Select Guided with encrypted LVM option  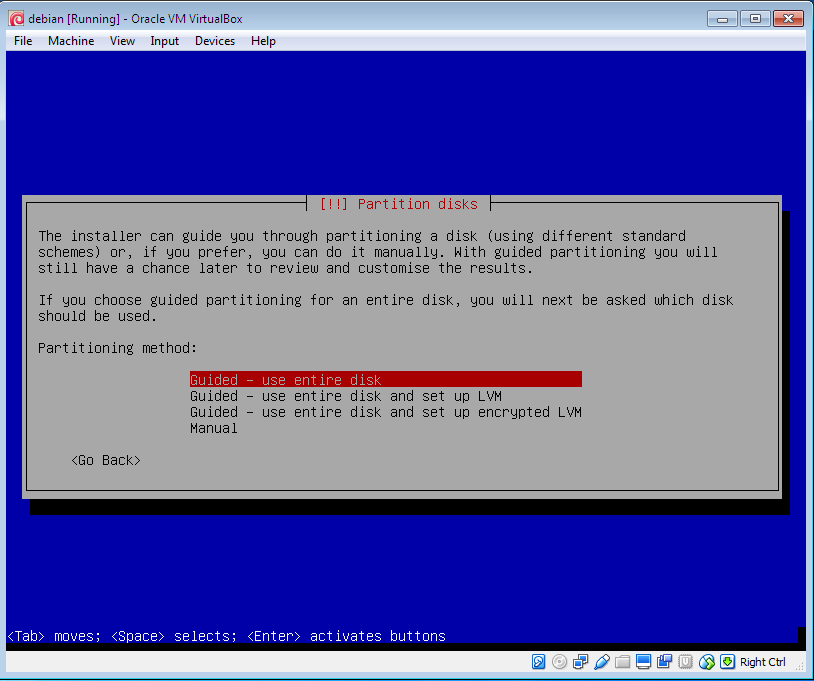coord(386,412)
